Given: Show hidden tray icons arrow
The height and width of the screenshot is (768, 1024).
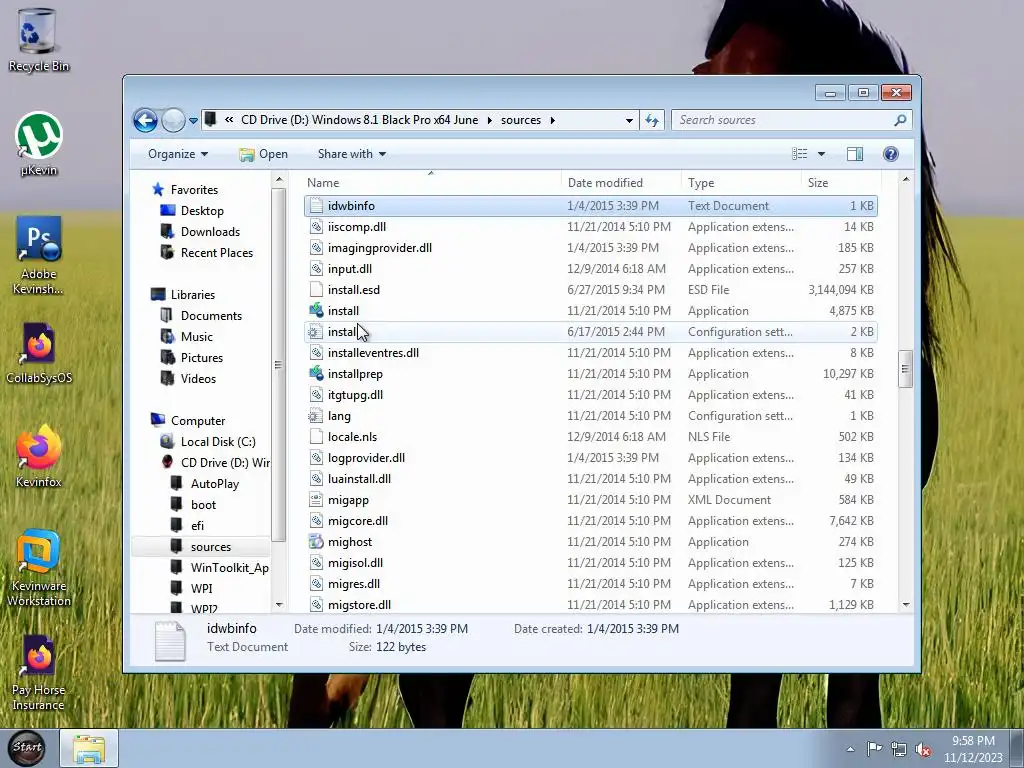Looking at the screenshot, I should [850, 750].
